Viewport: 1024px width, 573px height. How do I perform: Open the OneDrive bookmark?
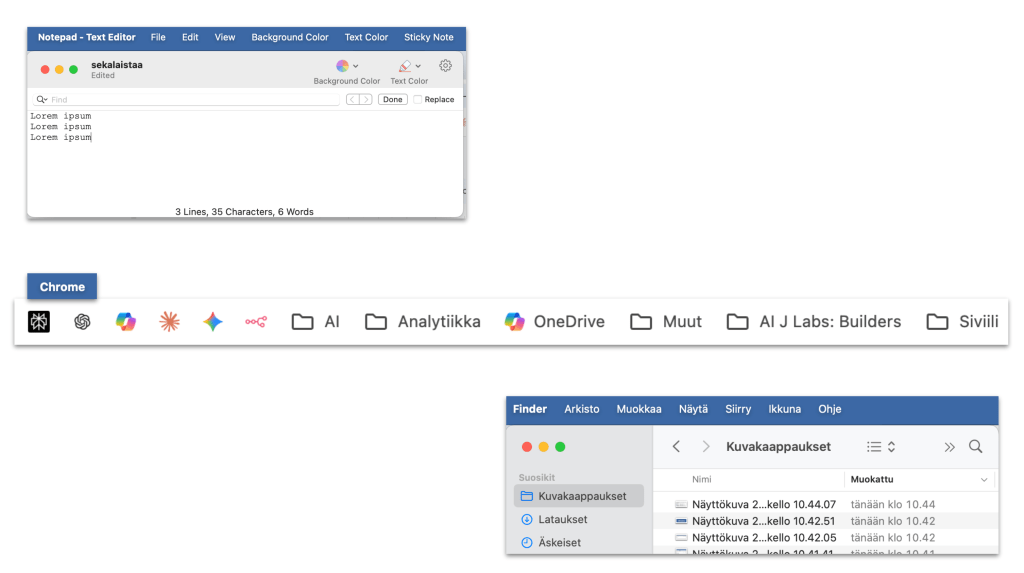coord(554,322)
